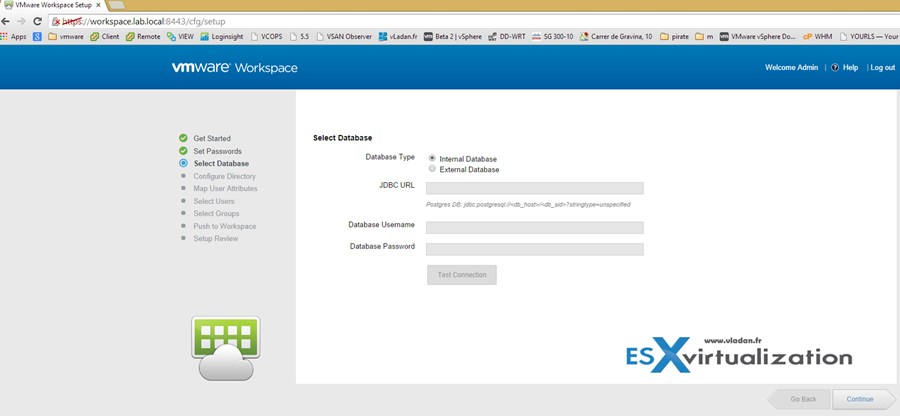Open the Remote bookmark
The image size is (900, 416).
(x=143, y=36)
